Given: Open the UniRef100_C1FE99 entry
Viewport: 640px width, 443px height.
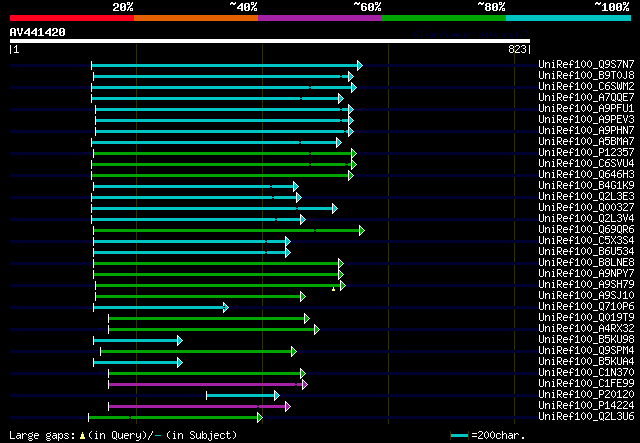Looking at the screenshot, I should (x=586, y=384).
